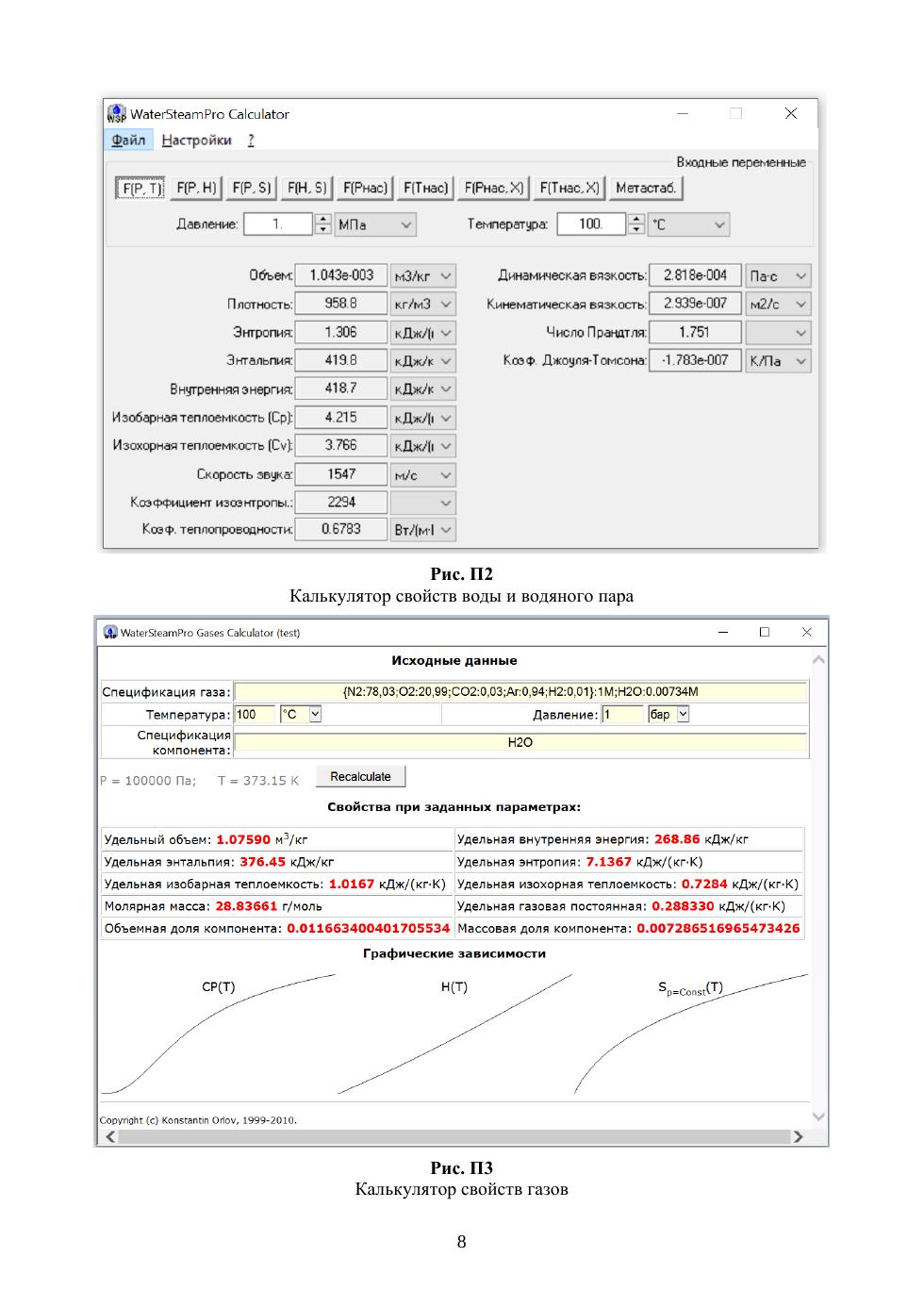Click the Давление stepper arrows
Image resolution: width=924 pixels, height=1307 pixels.
pyautogui.click(x=323, y=224)
